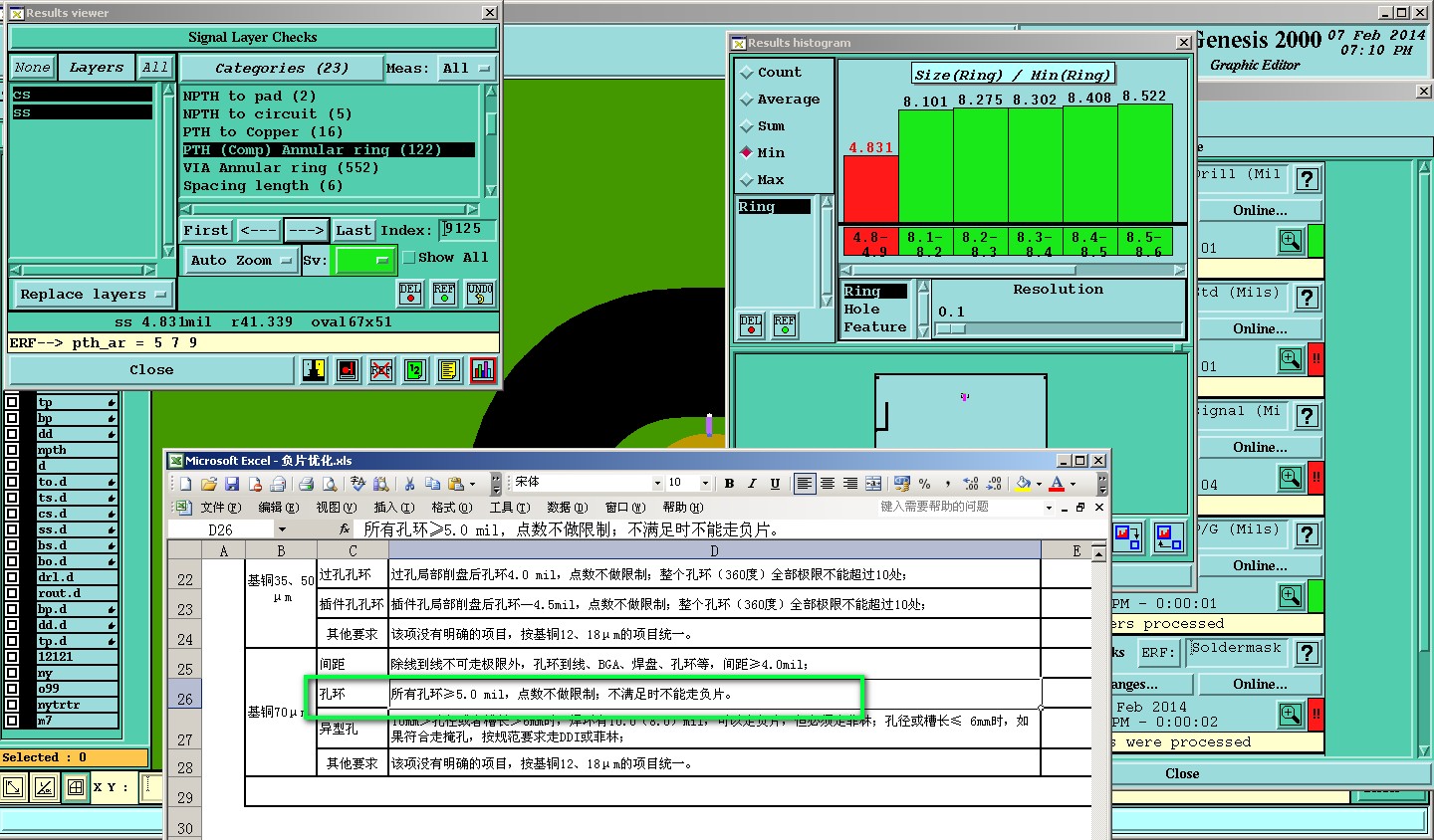Open Excel font color dropdown arrow
The width and height of the screenshot is (1434, 840).
click(x=1073, y=485)
